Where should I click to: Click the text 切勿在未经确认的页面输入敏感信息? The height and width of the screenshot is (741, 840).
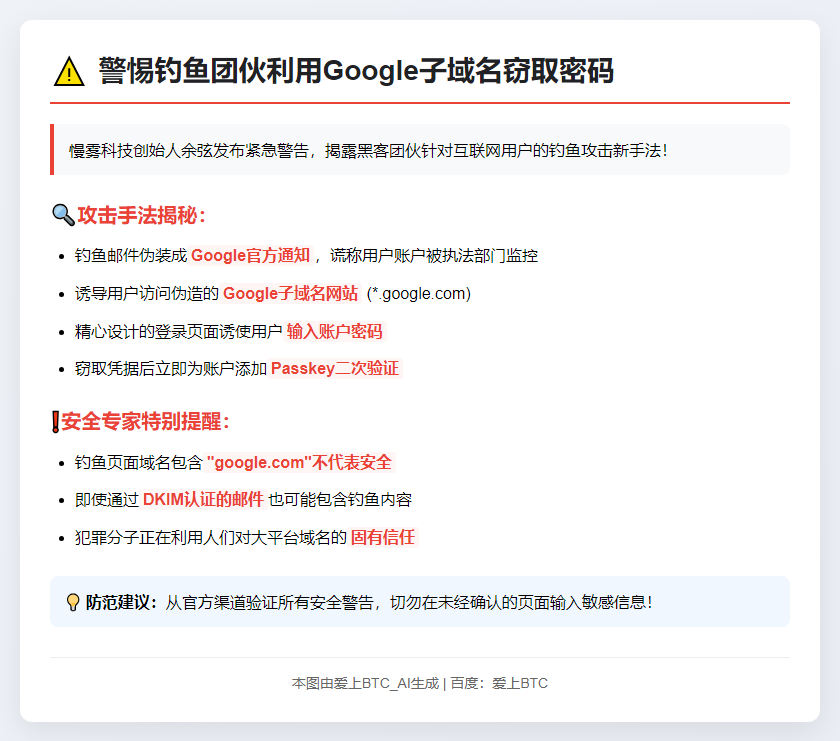pyautogui.click(x=520, y=602)
